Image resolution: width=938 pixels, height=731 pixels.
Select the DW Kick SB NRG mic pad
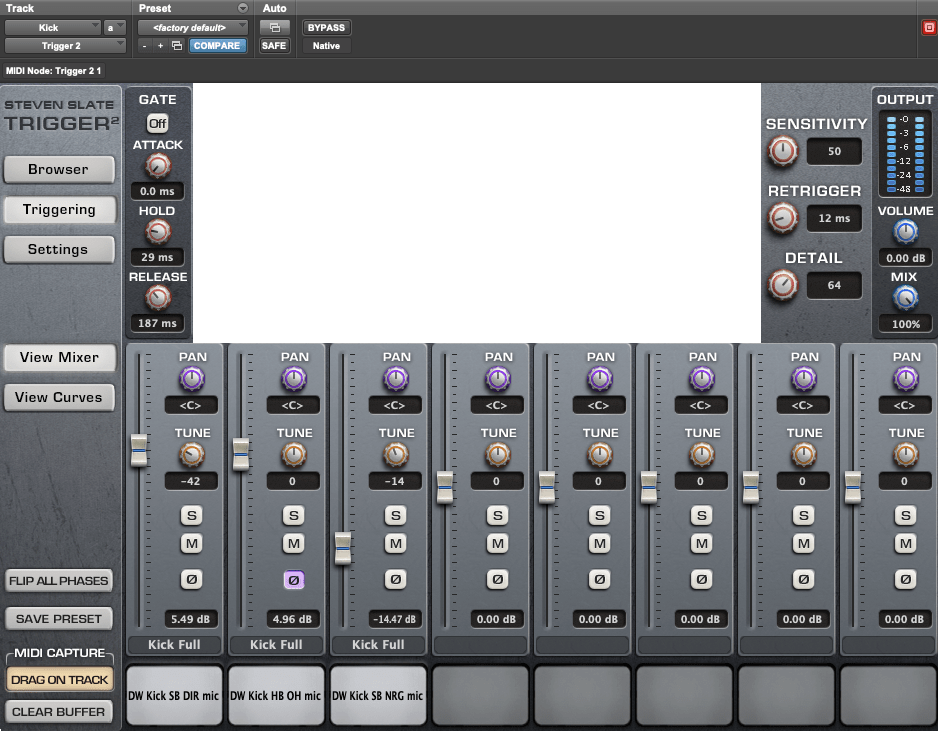tap(378, 695)
